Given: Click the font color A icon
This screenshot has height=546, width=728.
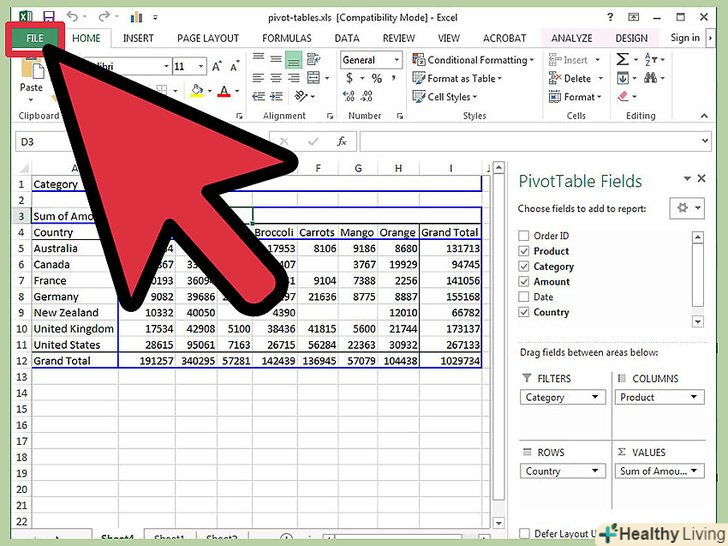Looking at the screenshot, I should (x=222, y=91).
